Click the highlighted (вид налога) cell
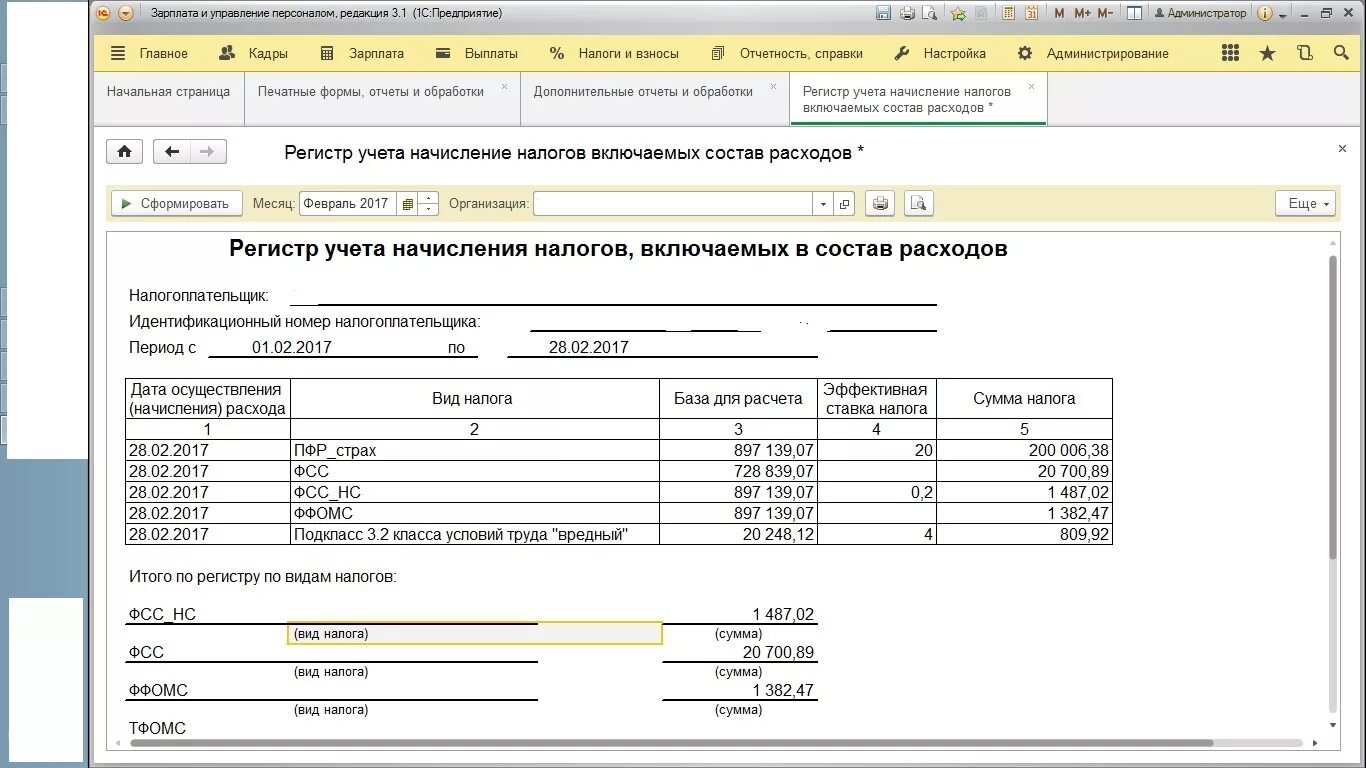This screenshot has height=768, width=1366. pyautogui.click(x=474, y=633)
